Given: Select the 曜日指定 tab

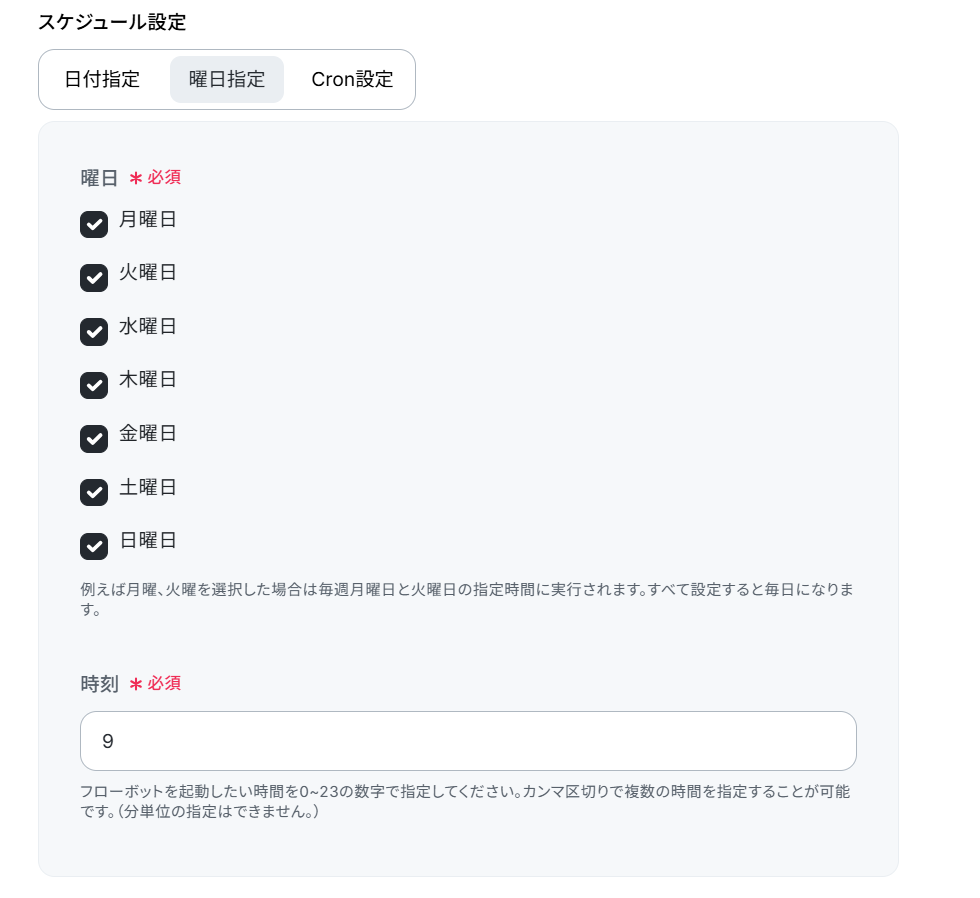Looking at the screenshot, I should click(227, 79).
